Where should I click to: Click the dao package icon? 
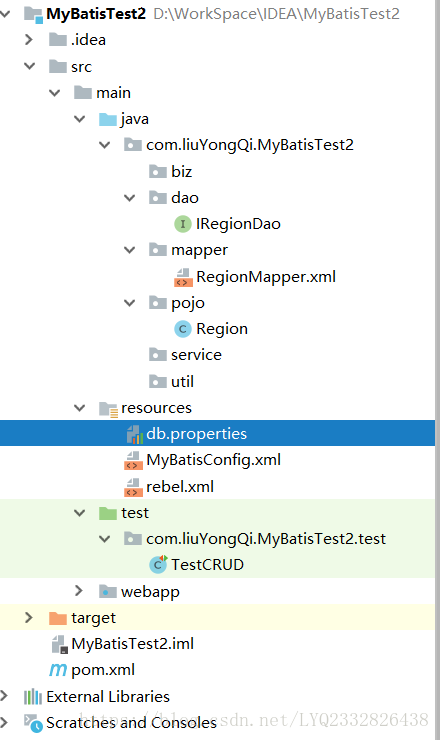pos(158,198)
